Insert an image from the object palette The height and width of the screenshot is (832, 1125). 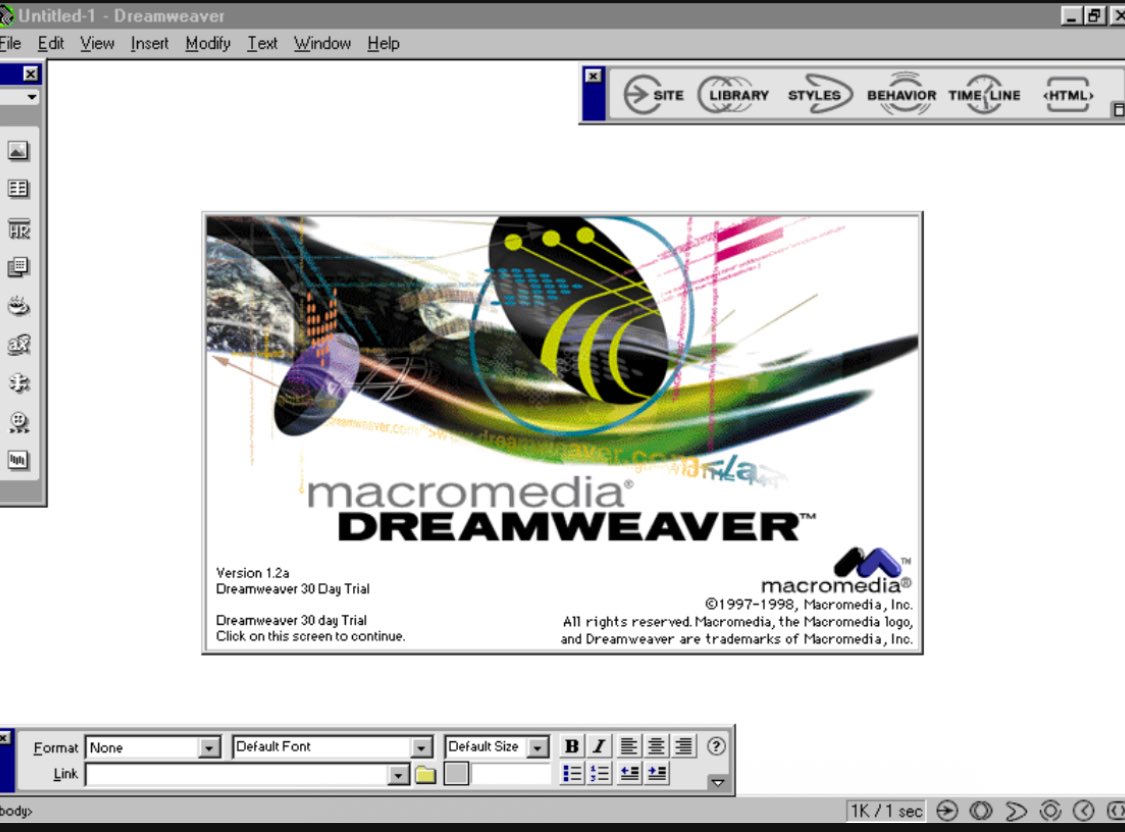18,151
